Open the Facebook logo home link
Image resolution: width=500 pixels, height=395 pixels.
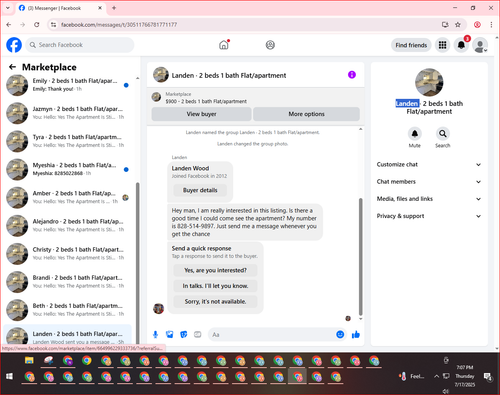(x=14, y=45)
